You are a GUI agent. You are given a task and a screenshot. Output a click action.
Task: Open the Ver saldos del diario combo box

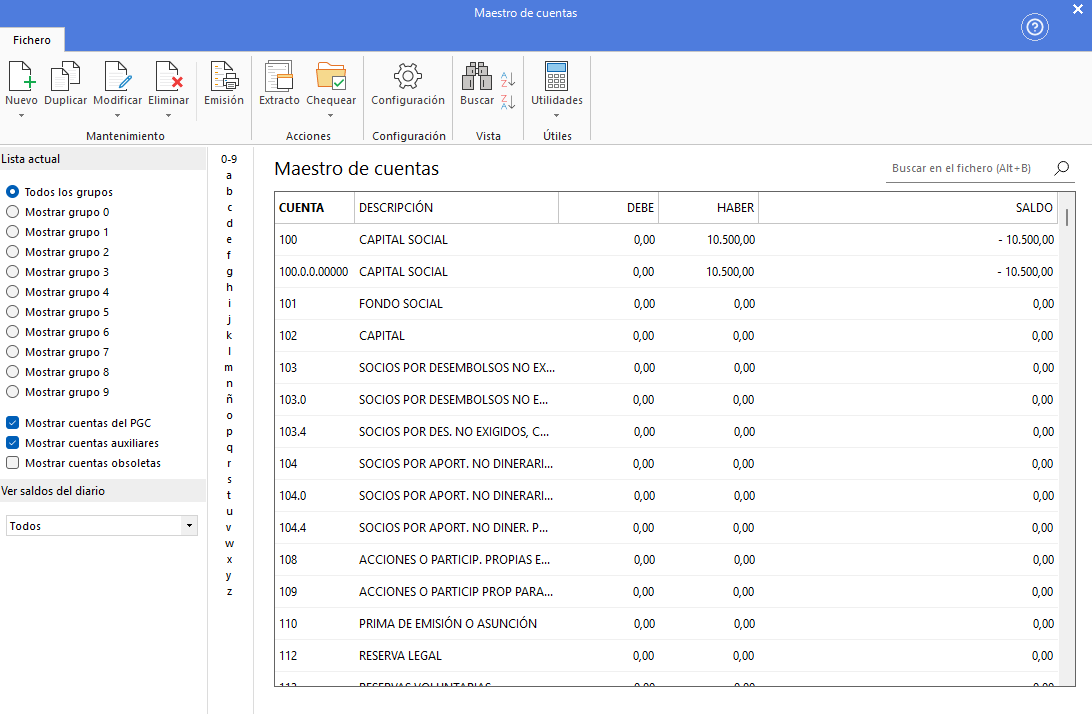click(102, 525)
